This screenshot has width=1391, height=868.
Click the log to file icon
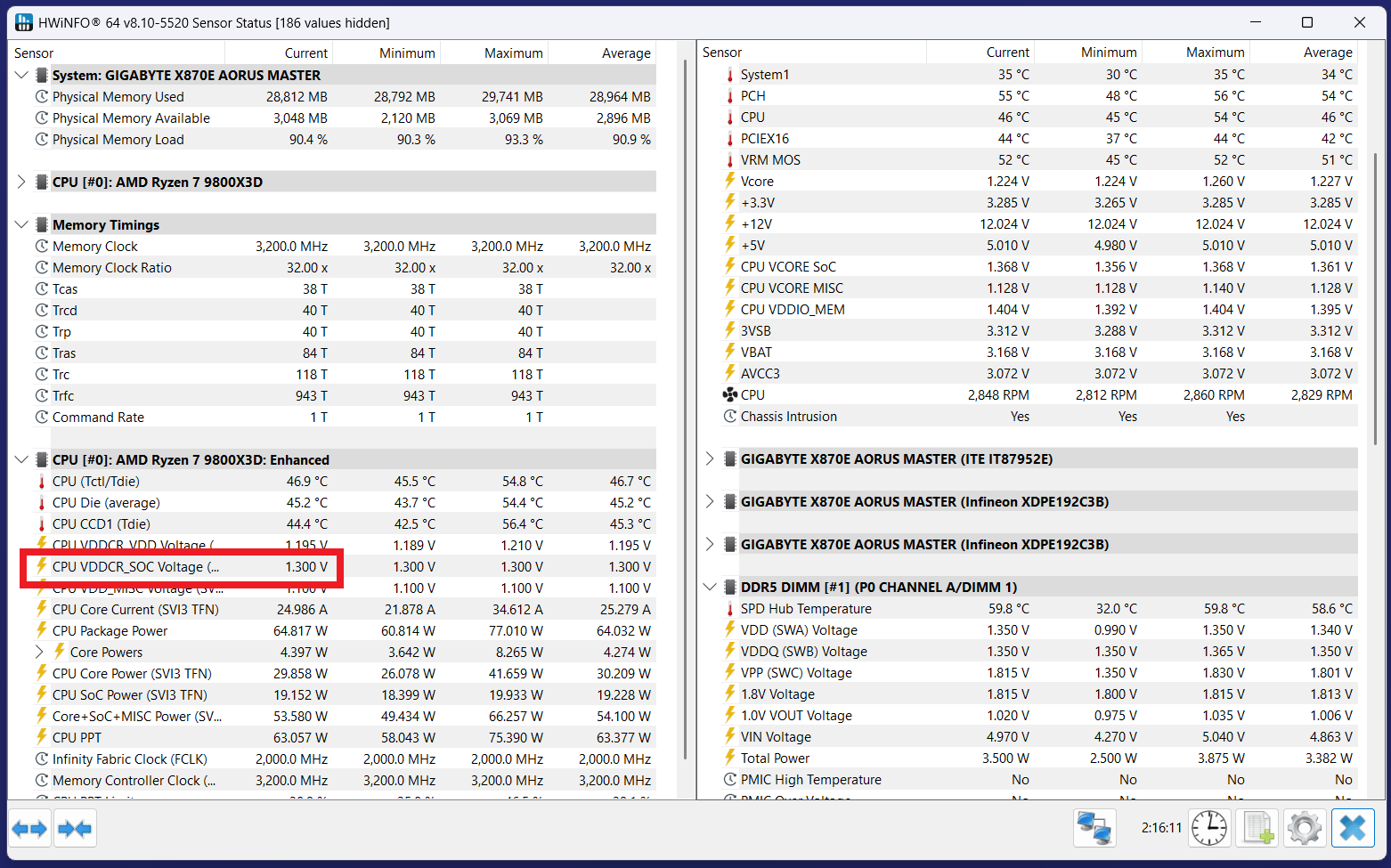[1257, 829]
